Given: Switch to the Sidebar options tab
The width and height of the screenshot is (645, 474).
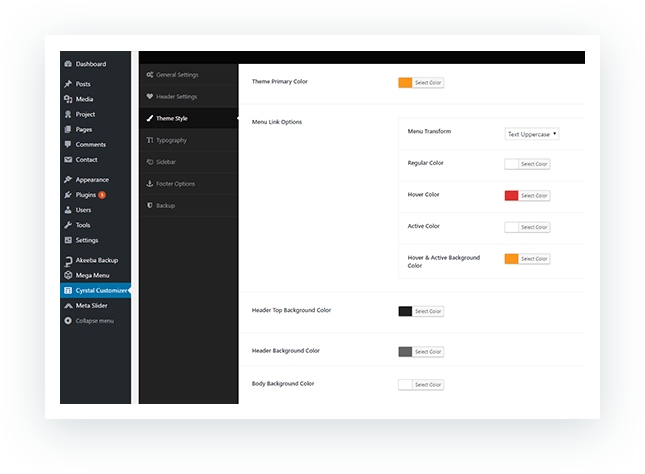Looking at the screenshot, I should tap(188, 162).
